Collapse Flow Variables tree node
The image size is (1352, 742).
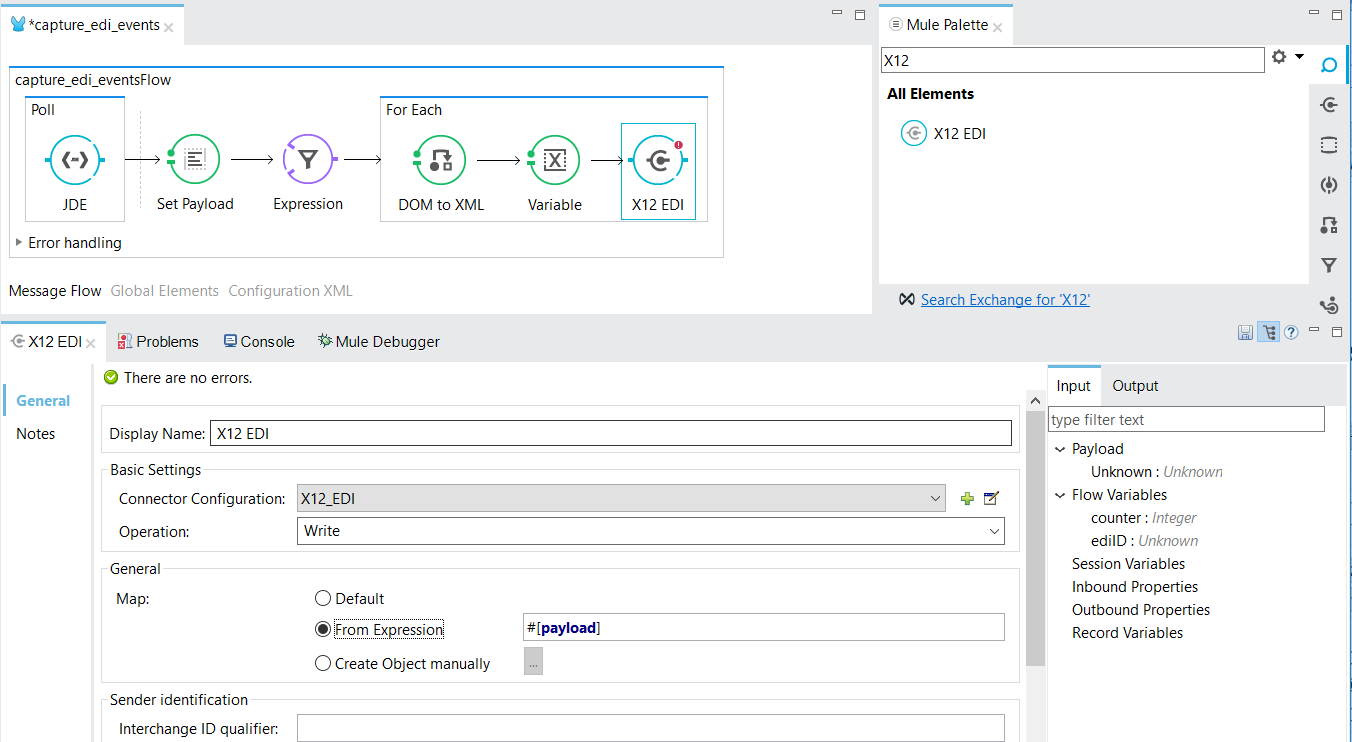[x=1060, y=495]
